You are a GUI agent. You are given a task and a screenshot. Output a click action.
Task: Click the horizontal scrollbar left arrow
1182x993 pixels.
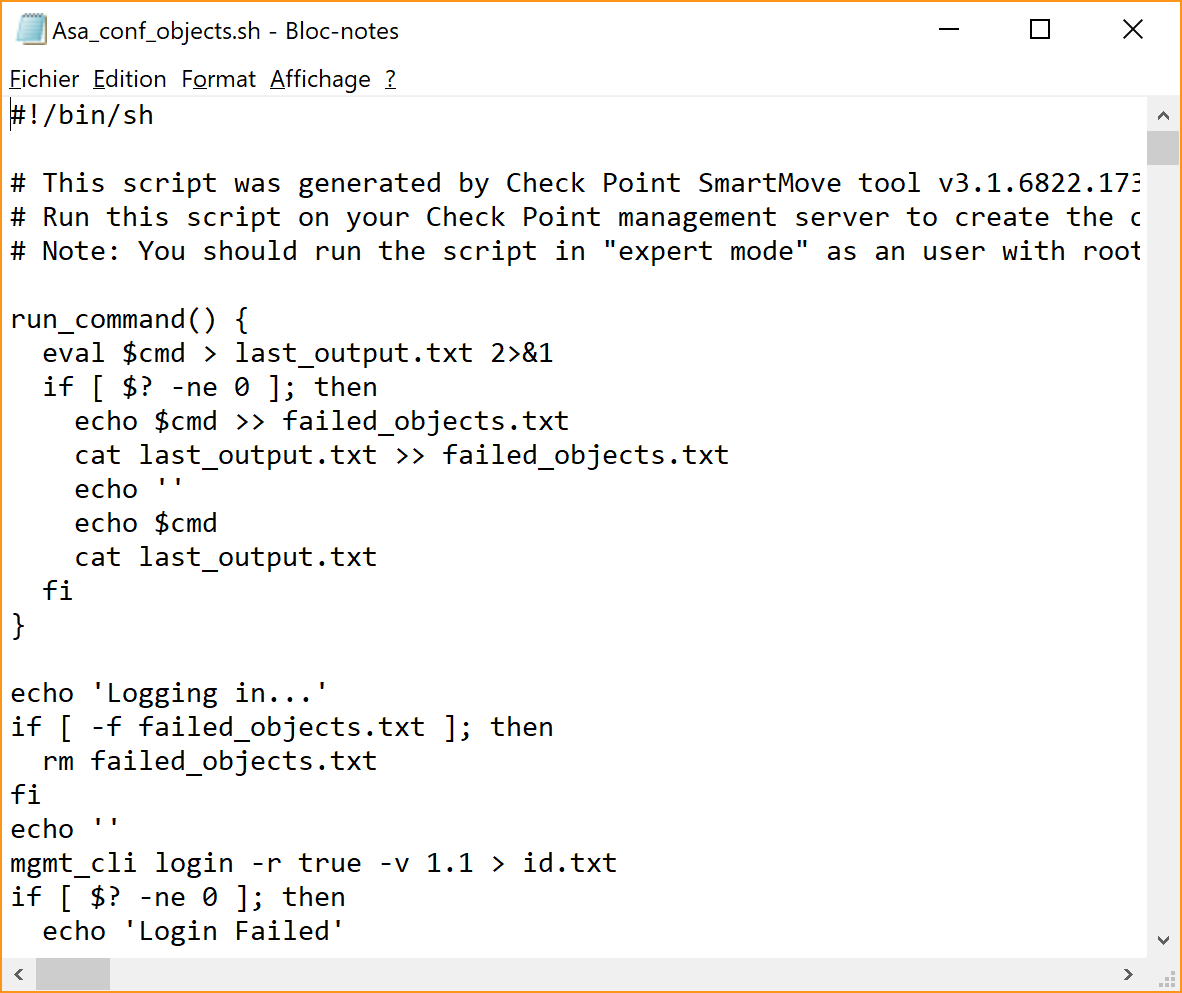[x=19, y=974]
